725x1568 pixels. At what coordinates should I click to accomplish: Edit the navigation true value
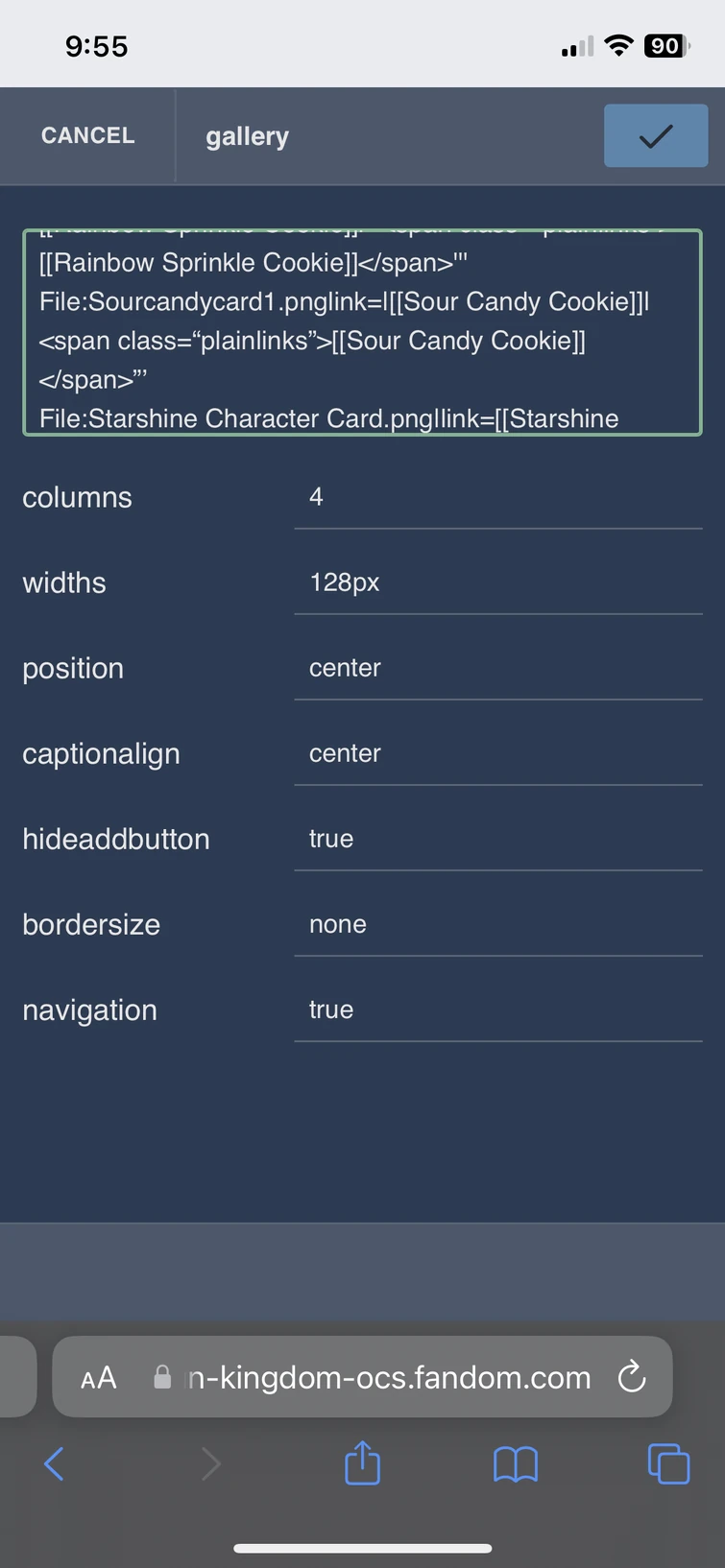(x=498, y=1010)
